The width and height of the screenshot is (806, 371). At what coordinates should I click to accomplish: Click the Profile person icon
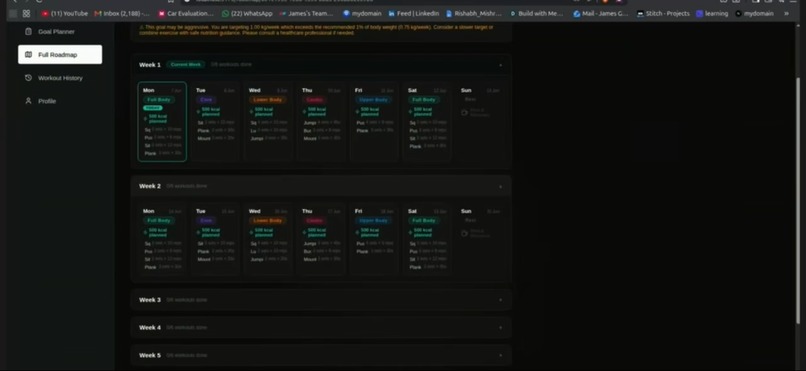coord(28,101)
